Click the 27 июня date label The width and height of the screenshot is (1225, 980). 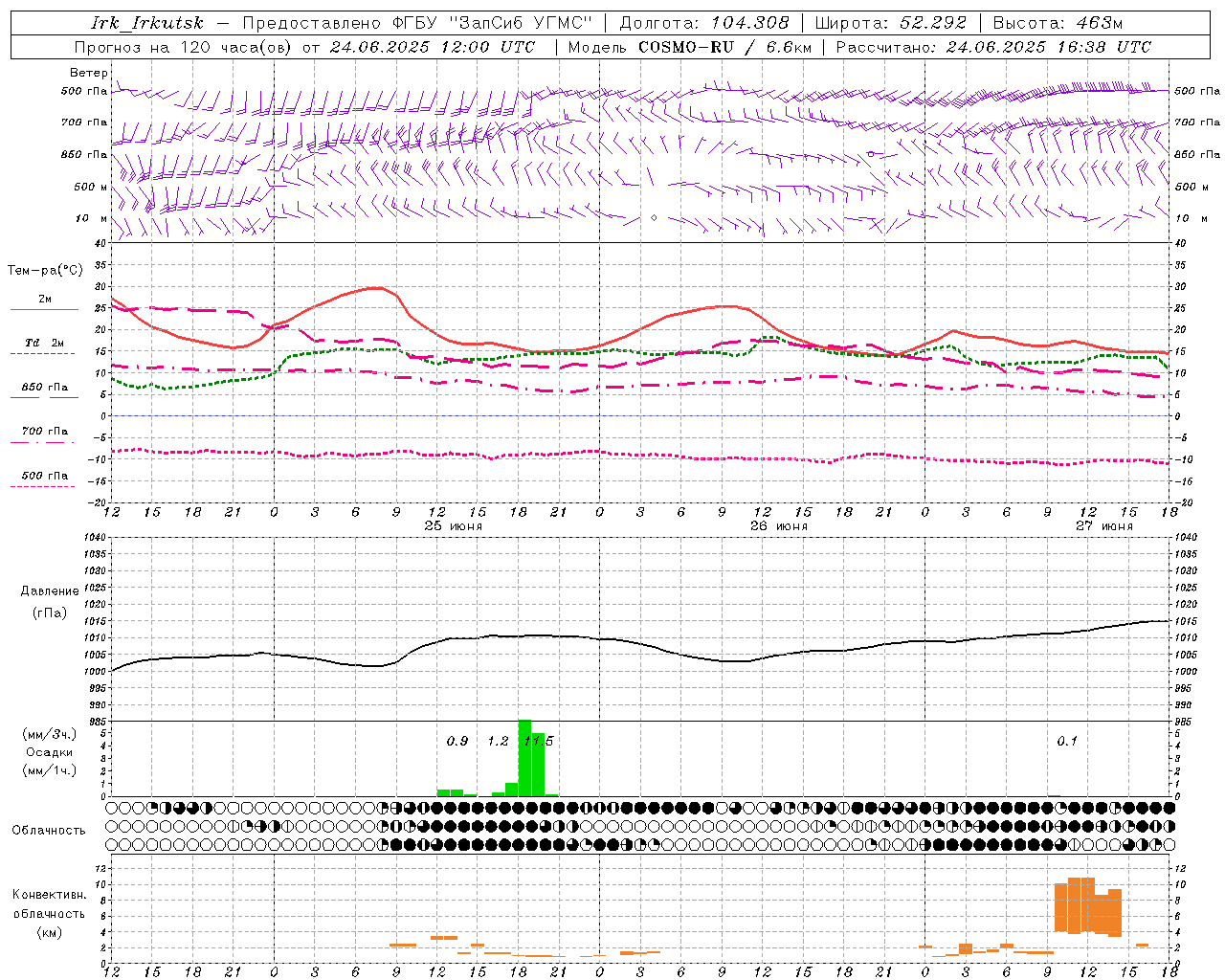pos(1104,526)
